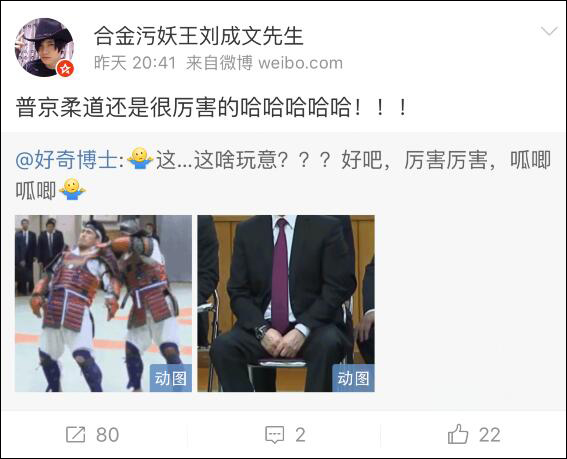Tap the comment bubble icon
The image size is (567, 459).
[274, 434]
